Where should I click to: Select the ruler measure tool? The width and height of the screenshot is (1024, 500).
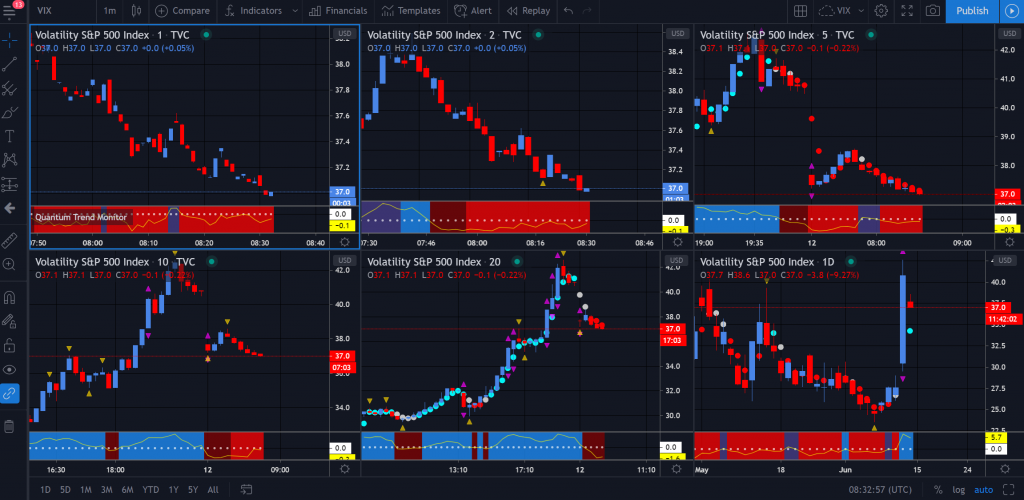click(x=10, y=240)
